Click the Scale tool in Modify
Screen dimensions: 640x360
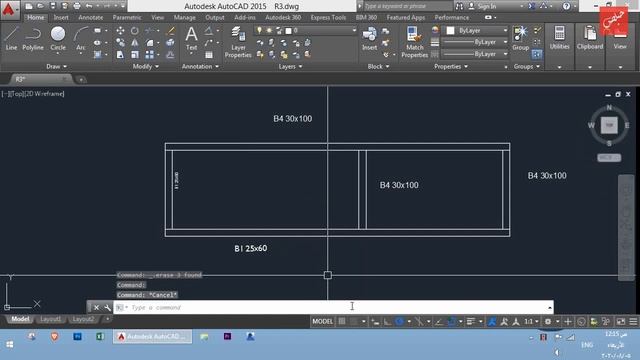(x=135, y=54)
